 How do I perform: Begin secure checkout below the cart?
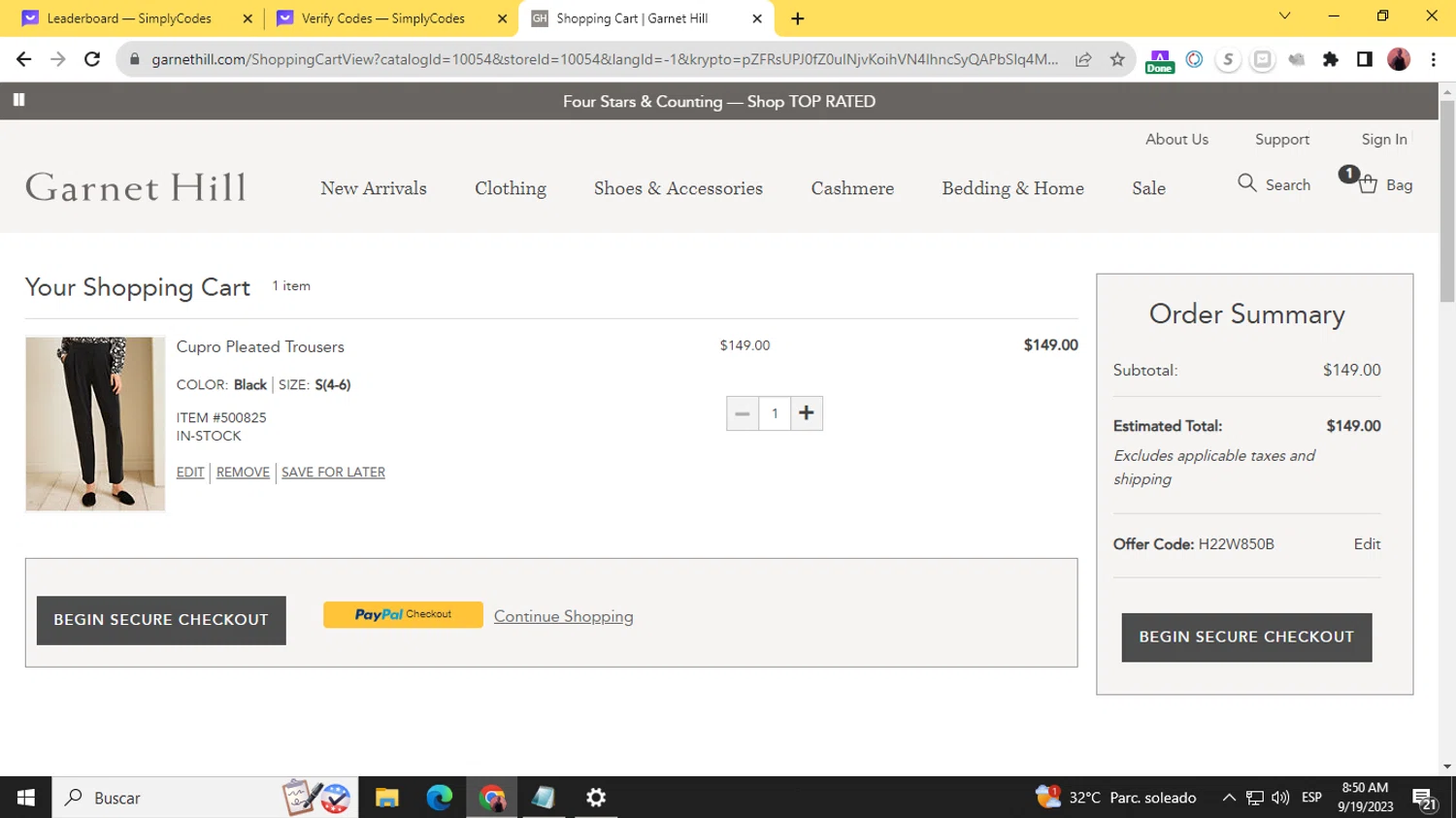click(x=161, y=620)
